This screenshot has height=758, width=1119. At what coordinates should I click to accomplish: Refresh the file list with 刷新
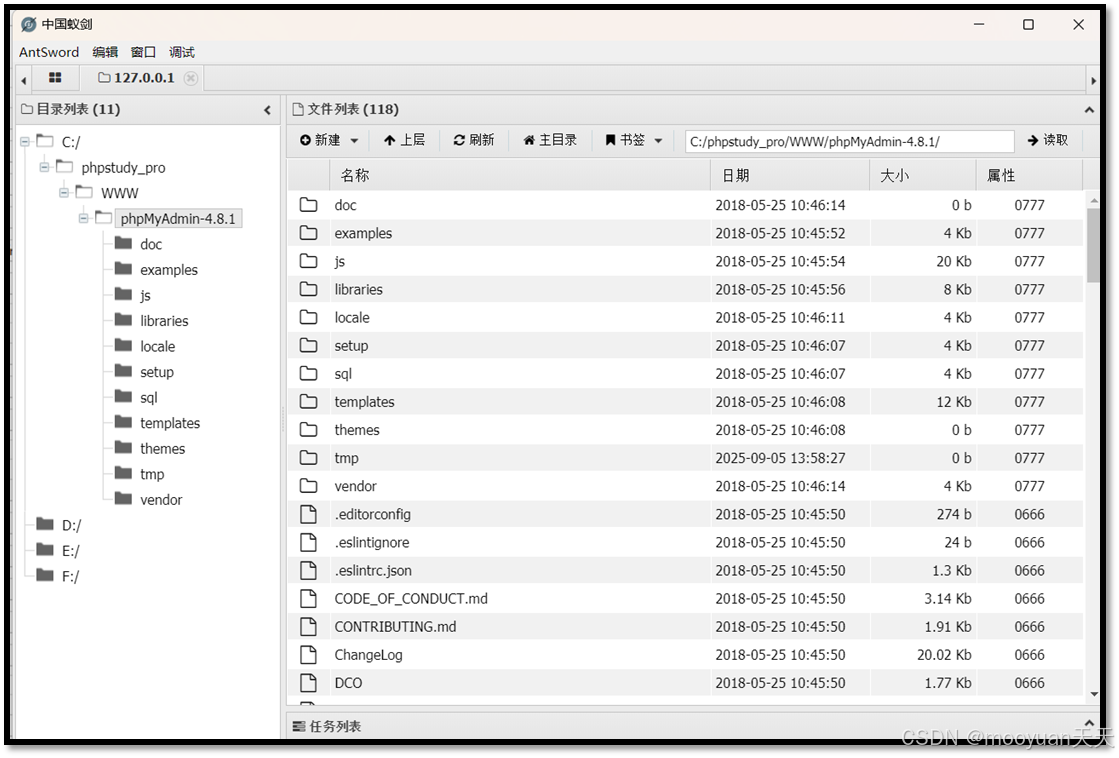[474, 141]
